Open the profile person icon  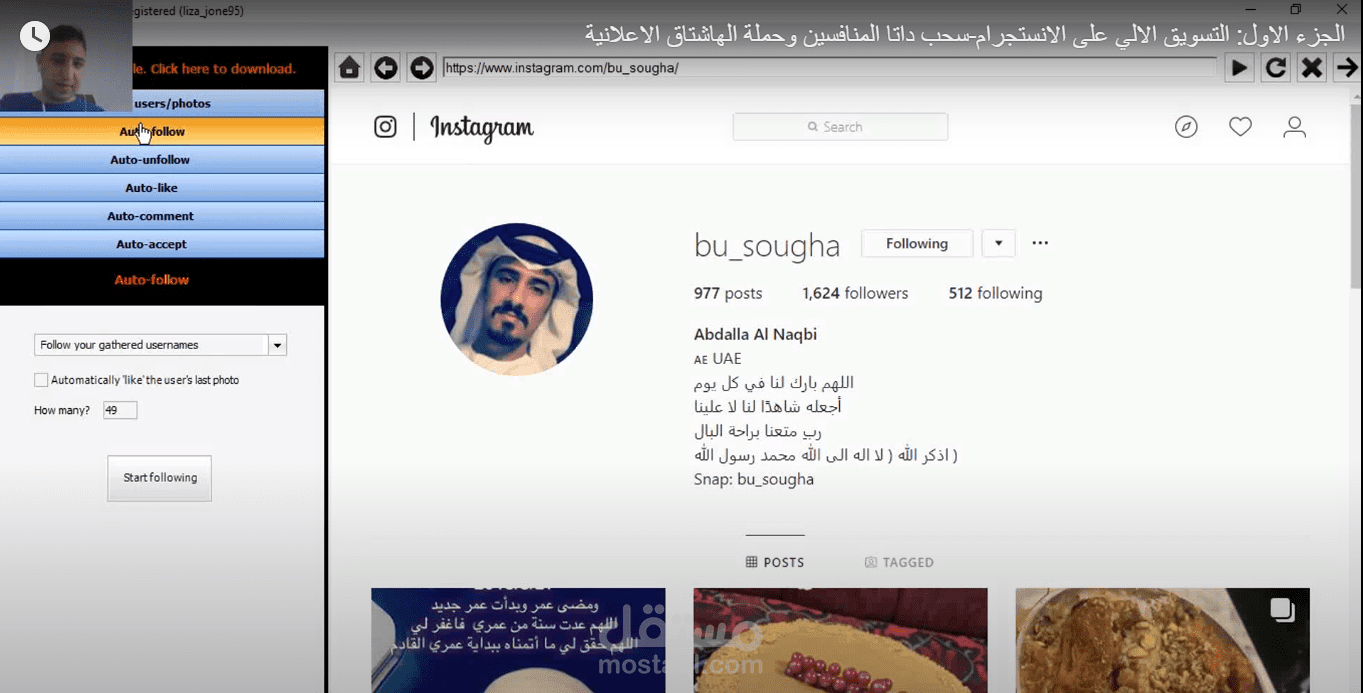(x=1295, y=127)
